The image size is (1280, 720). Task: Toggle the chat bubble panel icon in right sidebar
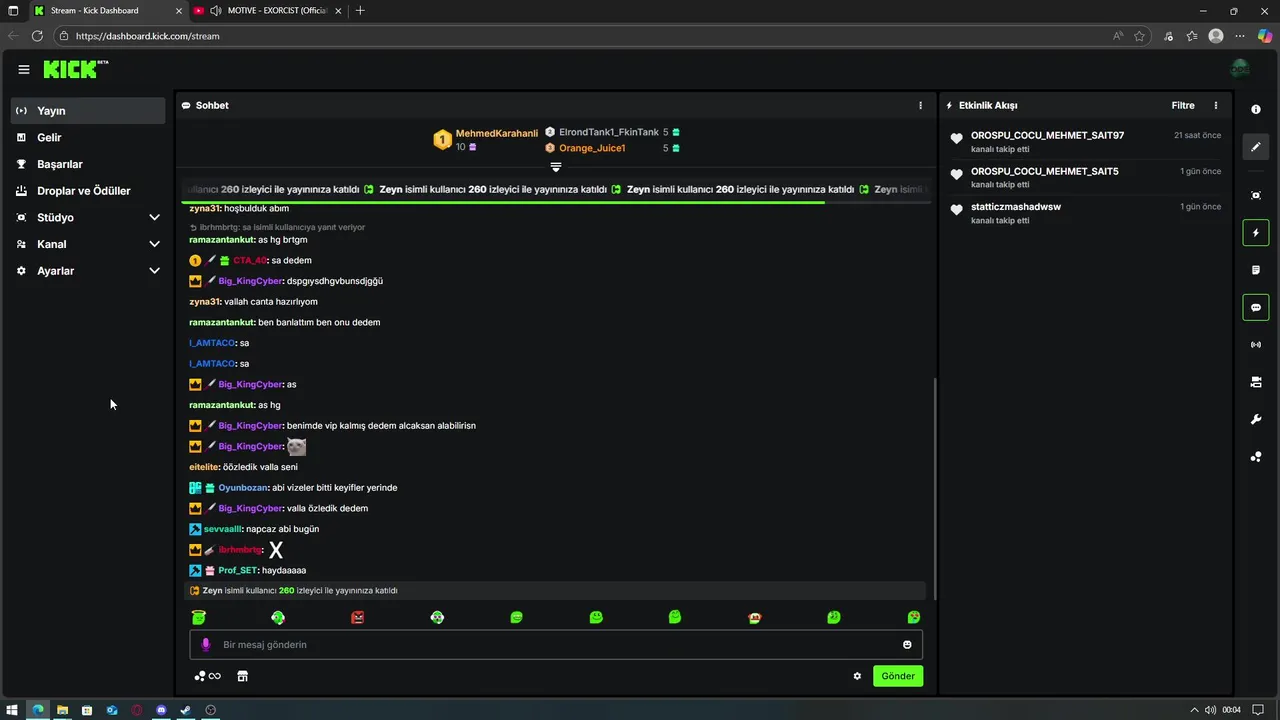[1256, 307]
